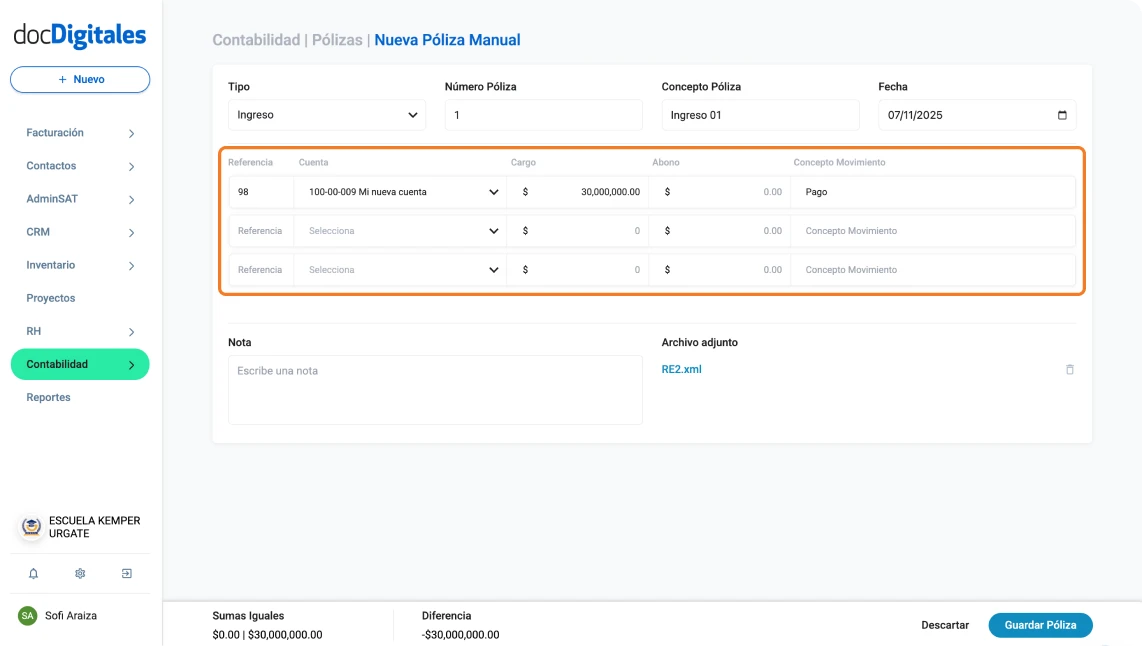
Task: Click the Descartar button
Action: pyautogui.click(x=945, y=624)
